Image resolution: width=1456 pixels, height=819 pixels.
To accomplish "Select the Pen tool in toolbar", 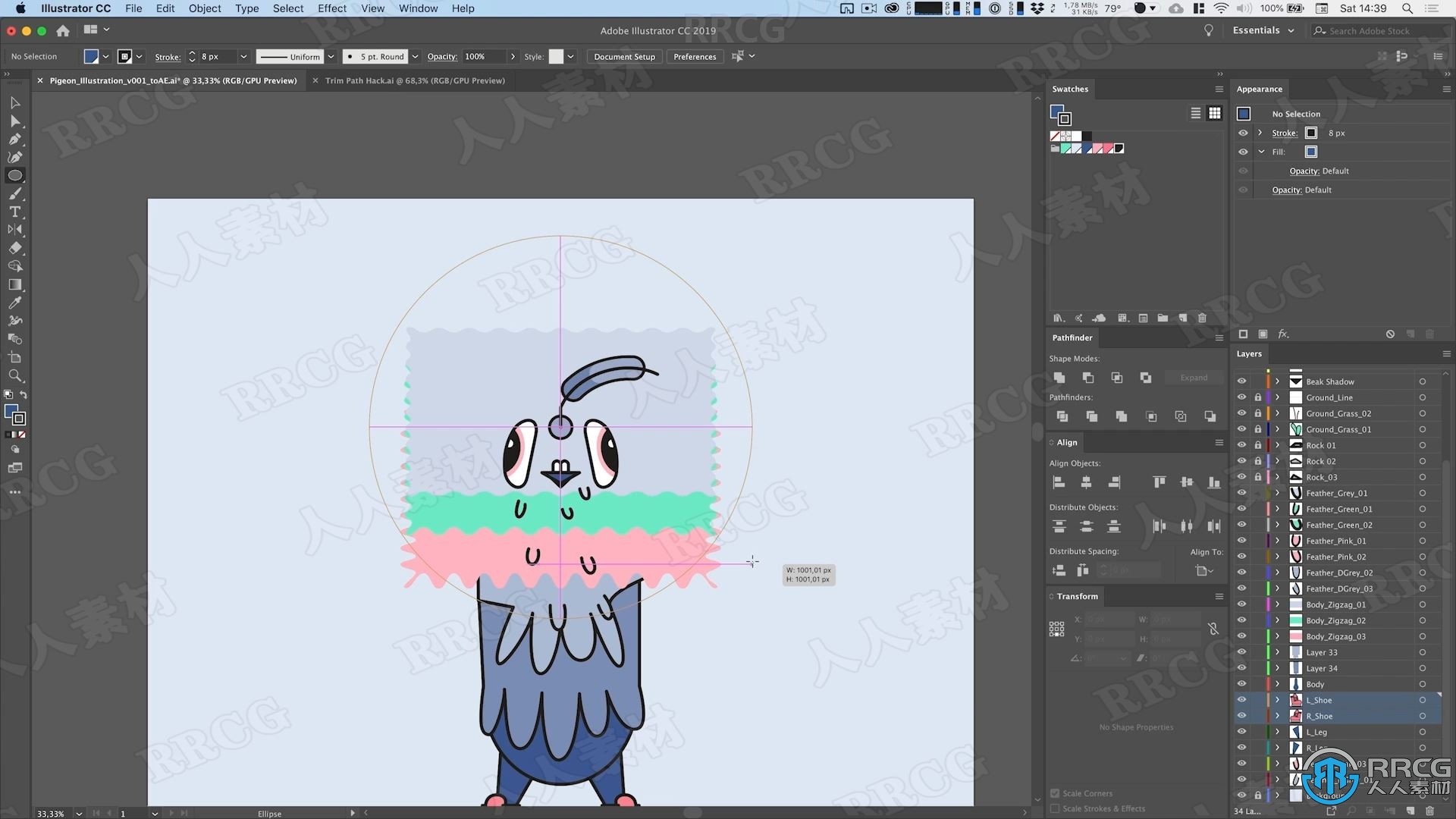I will point(14,139).
